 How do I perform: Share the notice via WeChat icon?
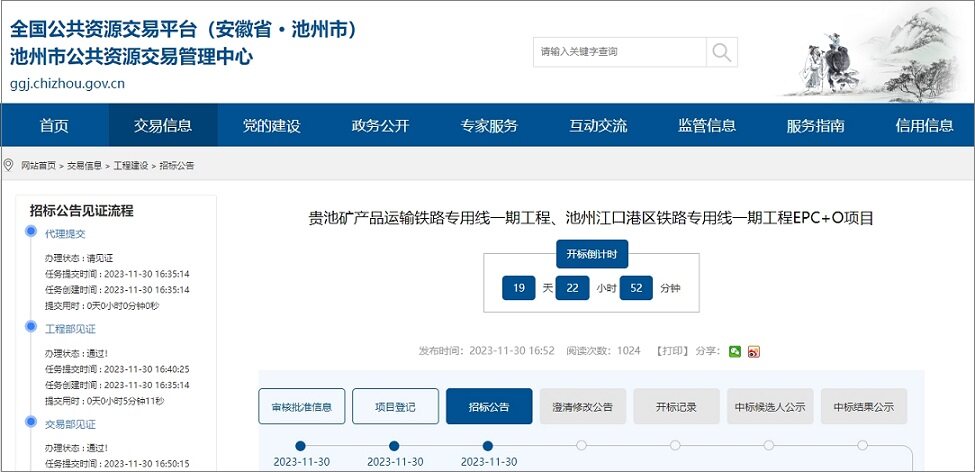click(735, 351)
